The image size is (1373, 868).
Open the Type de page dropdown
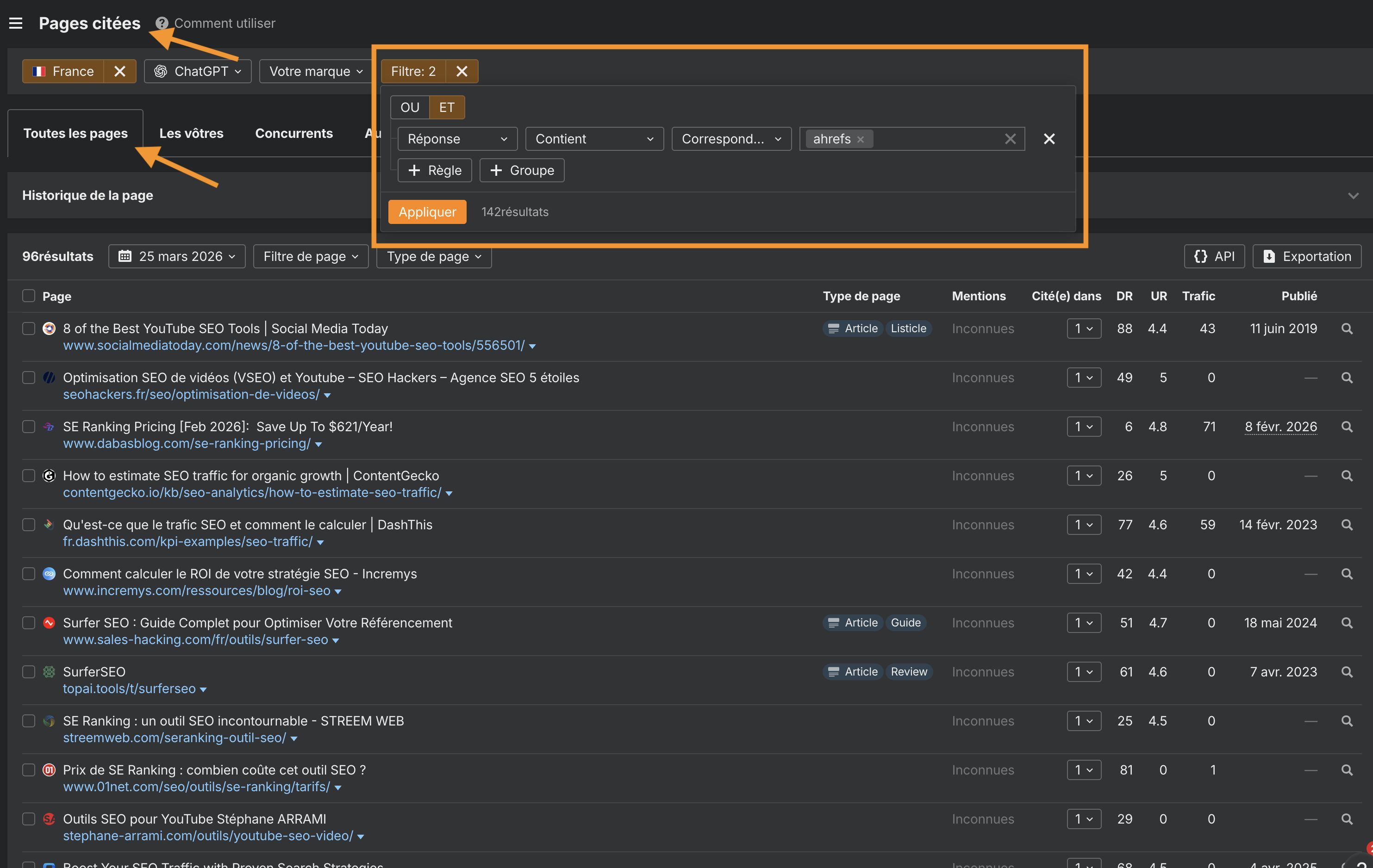[433, 256]
